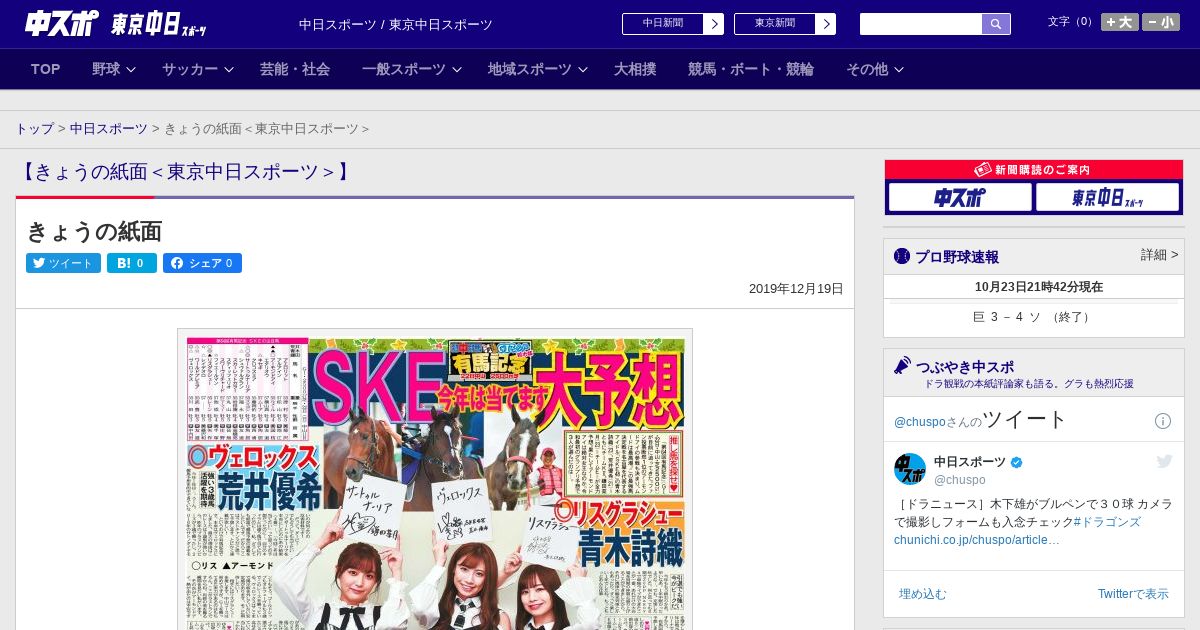1200x630 pixels.
Task: Click the 10月23日21時42分現在 timestamp
Action: [1039, 287]
